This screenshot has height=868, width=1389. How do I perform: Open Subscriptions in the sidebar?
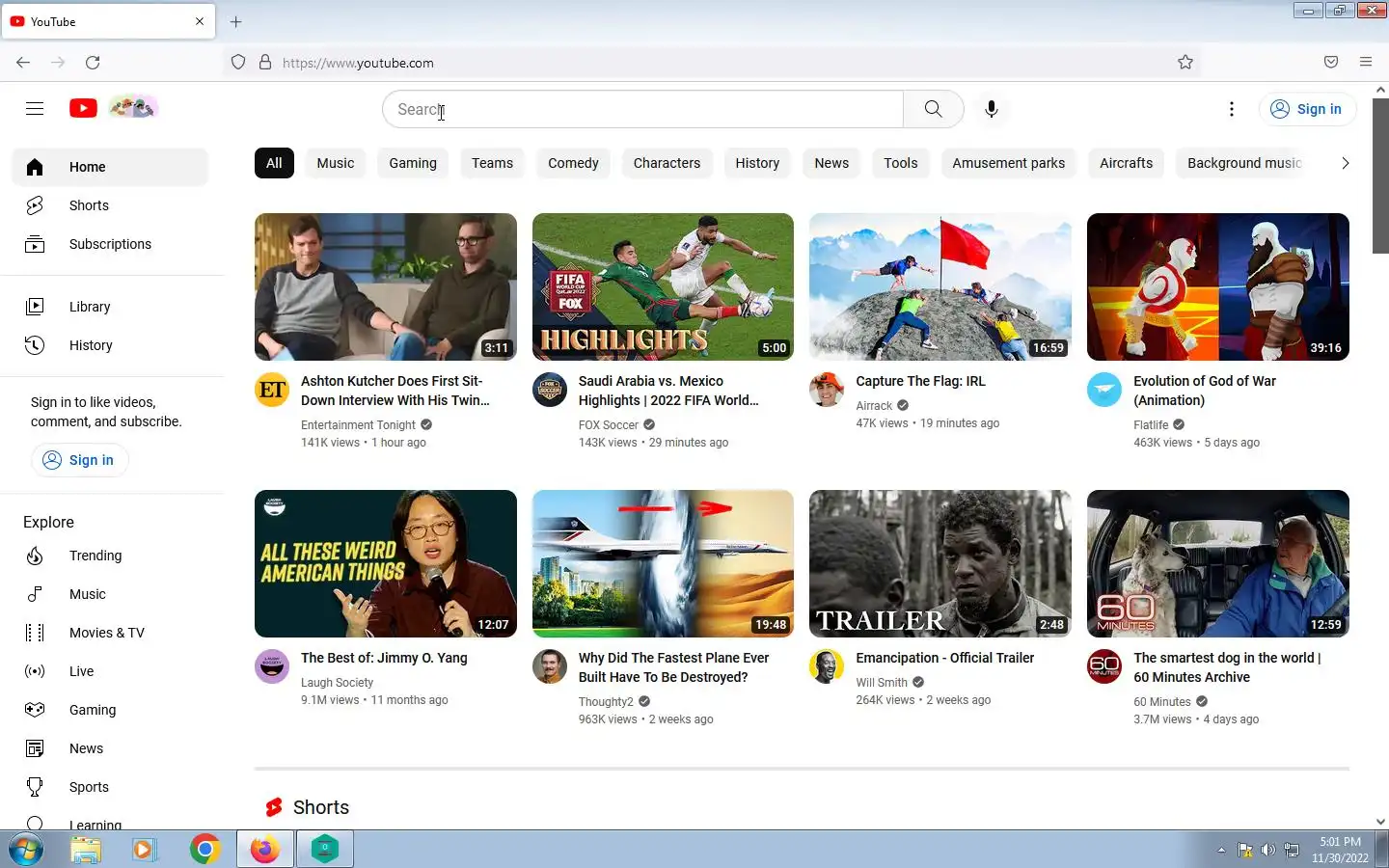110,244
